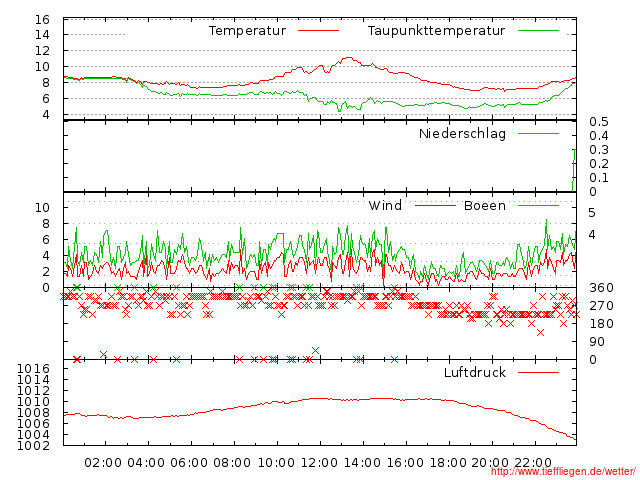
Task: Click the 0.5 precipitation axis value
Action: click(x=599, y=122)
